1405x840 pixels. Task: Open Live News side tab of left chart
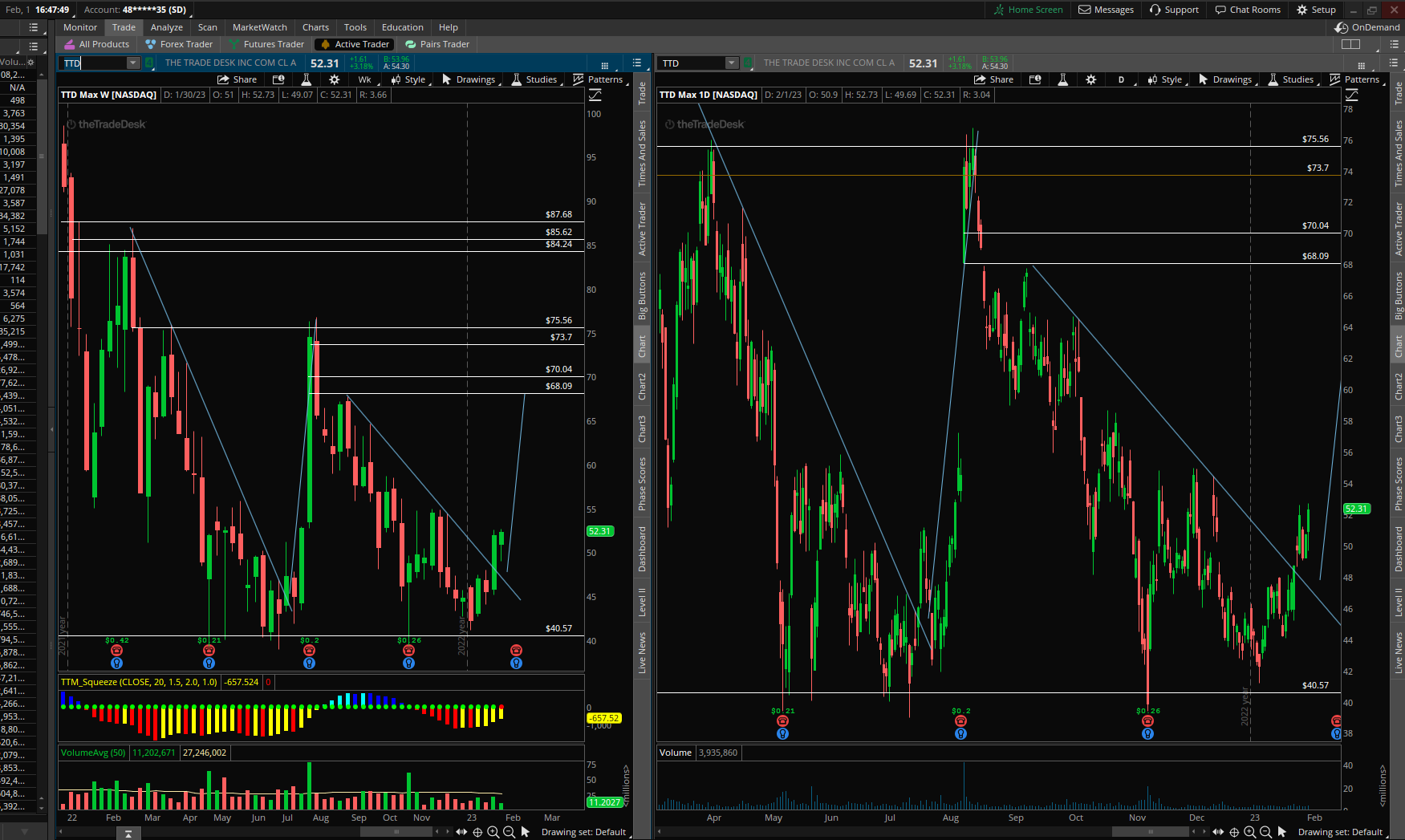click(x=642, y=652)
